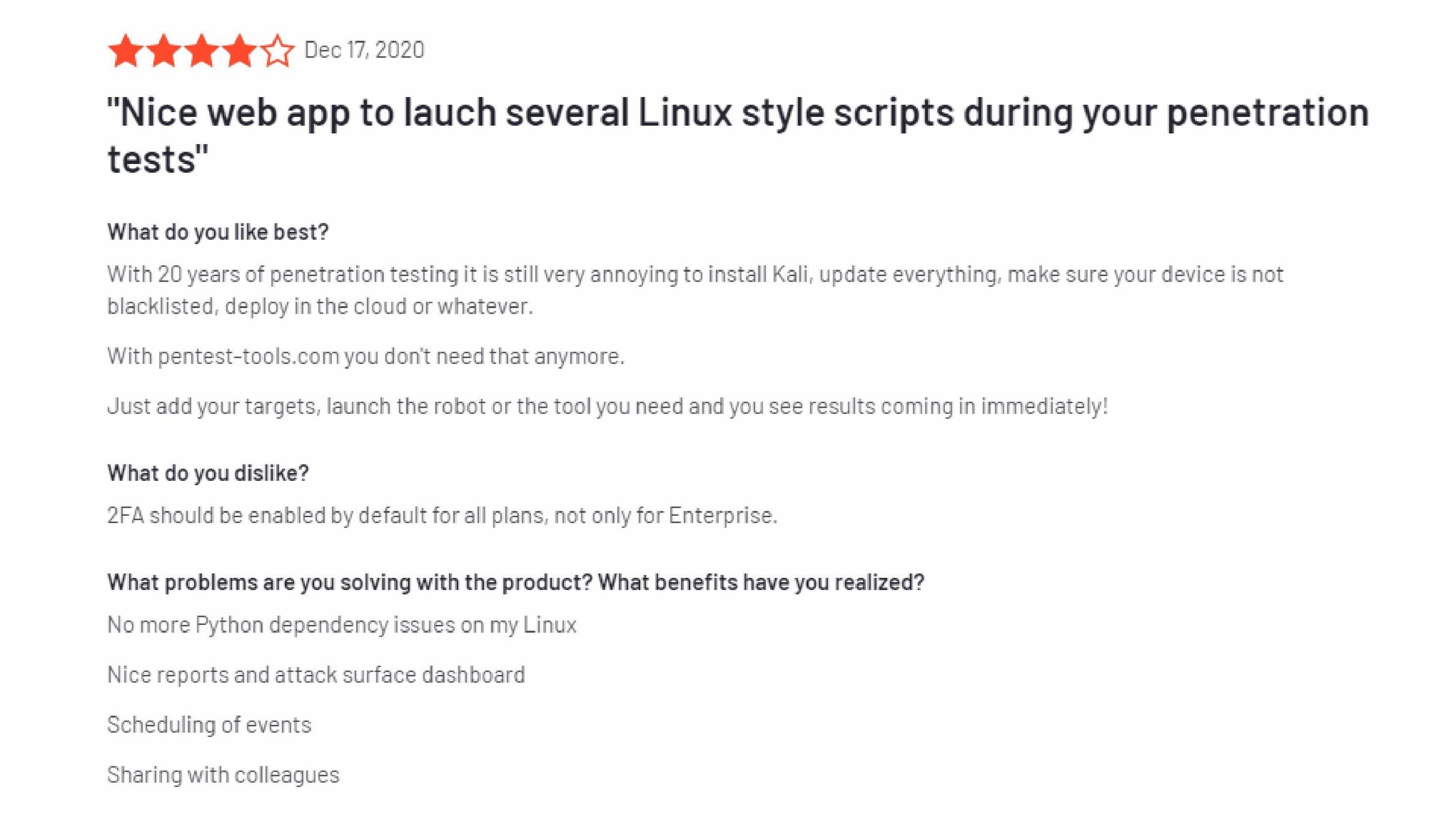This screenshot has height=819, width=1456.
Task: Open the review title 'Nice web app to lauch'
Action: point(738,135)
